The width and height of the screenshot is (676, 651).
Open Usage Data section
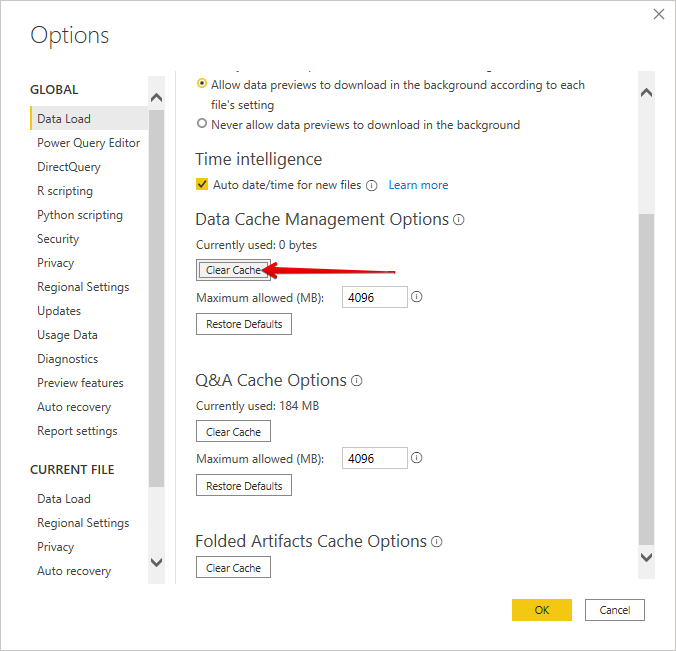click(x=67, y=335)
